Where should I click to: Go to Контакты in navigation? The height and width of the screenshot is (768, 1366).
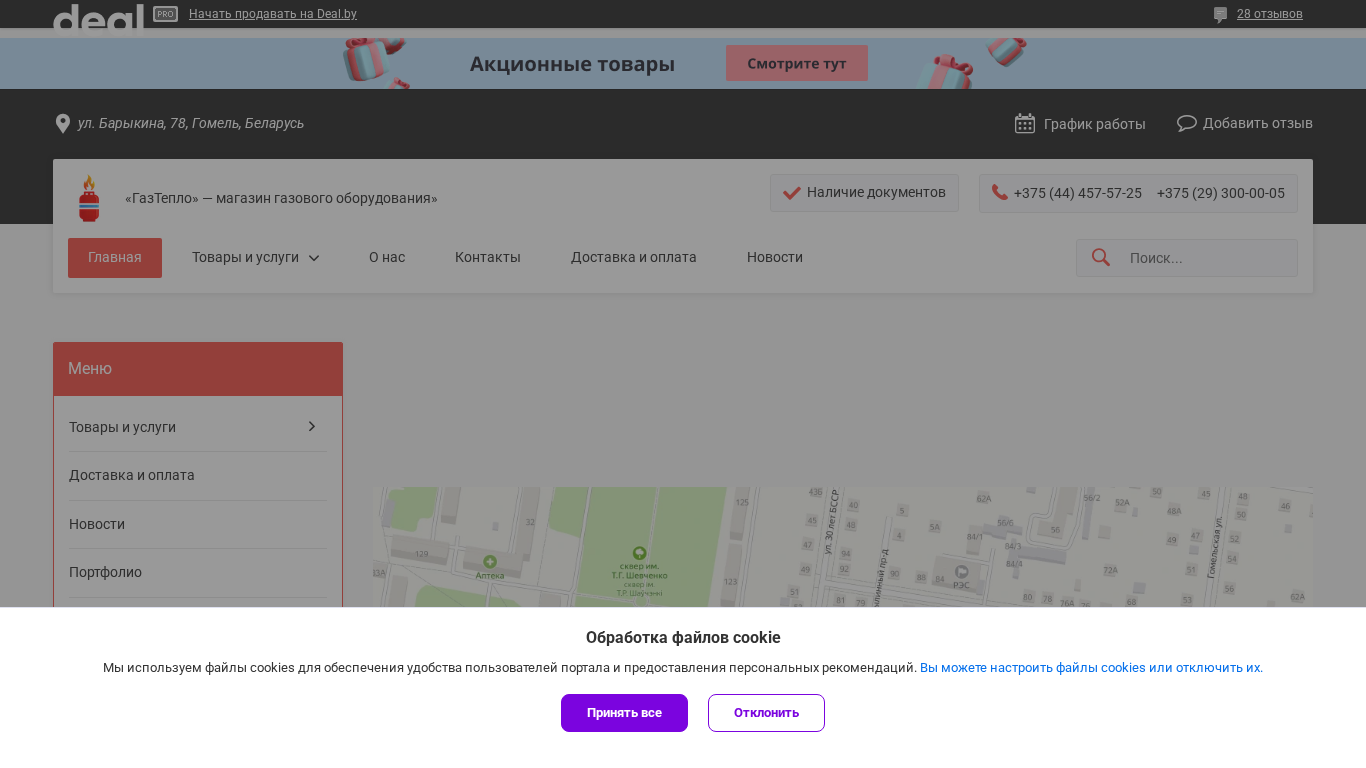488,257
